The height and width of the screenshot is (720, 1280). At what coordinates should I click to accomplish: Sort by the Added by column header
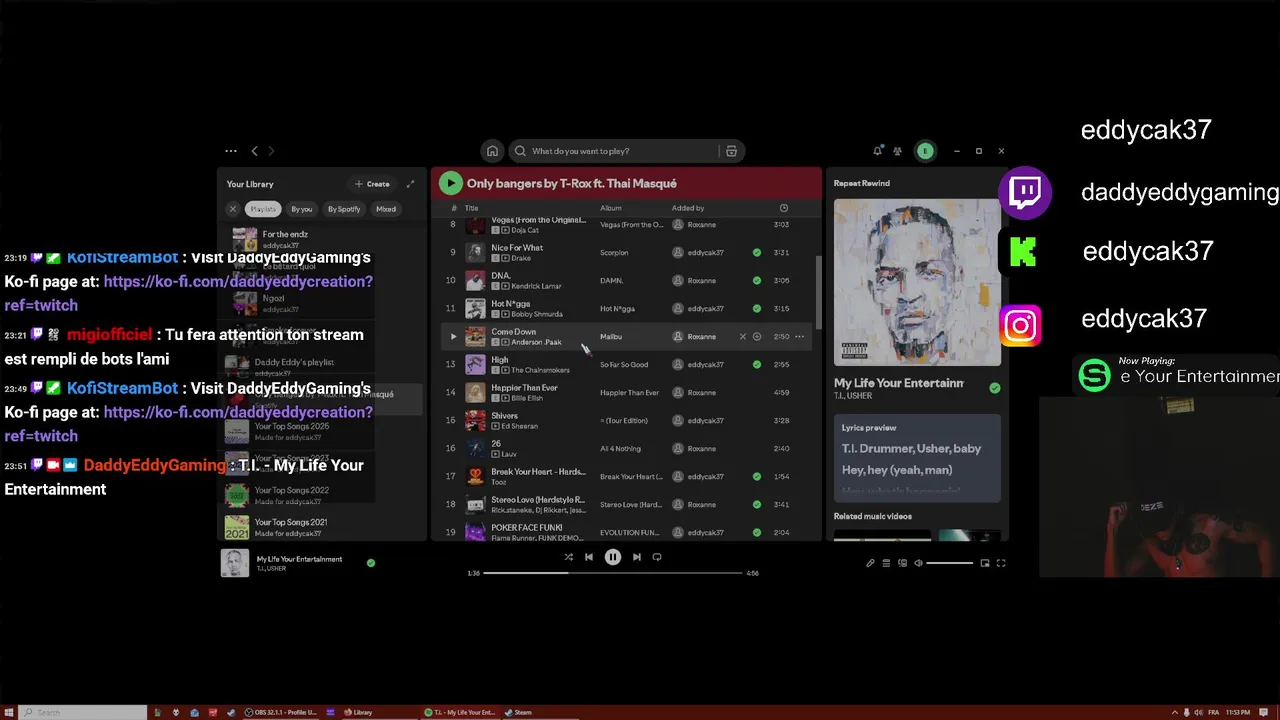click(688, 208)
